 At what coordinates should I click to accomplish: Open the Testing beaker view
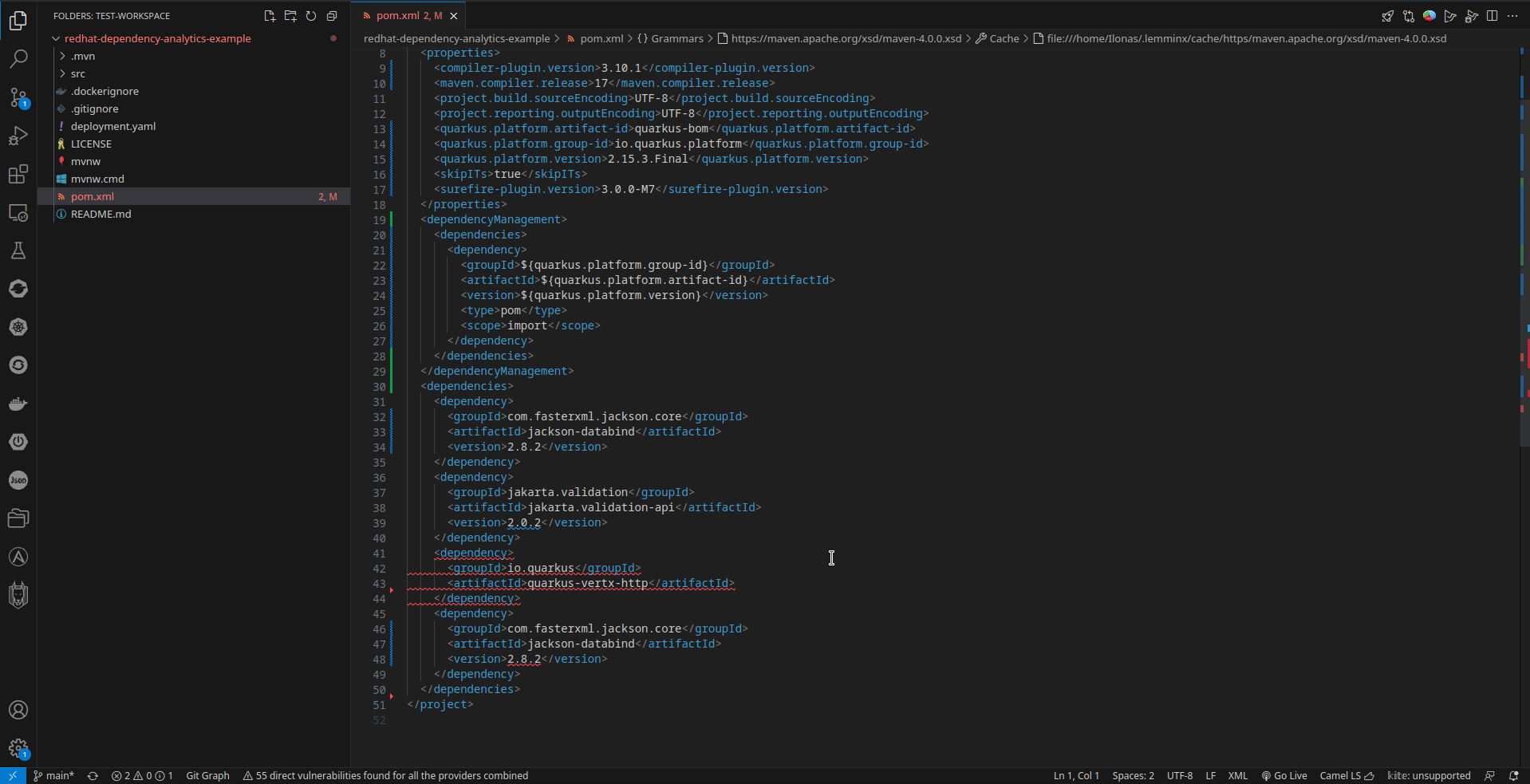[18, 250]
